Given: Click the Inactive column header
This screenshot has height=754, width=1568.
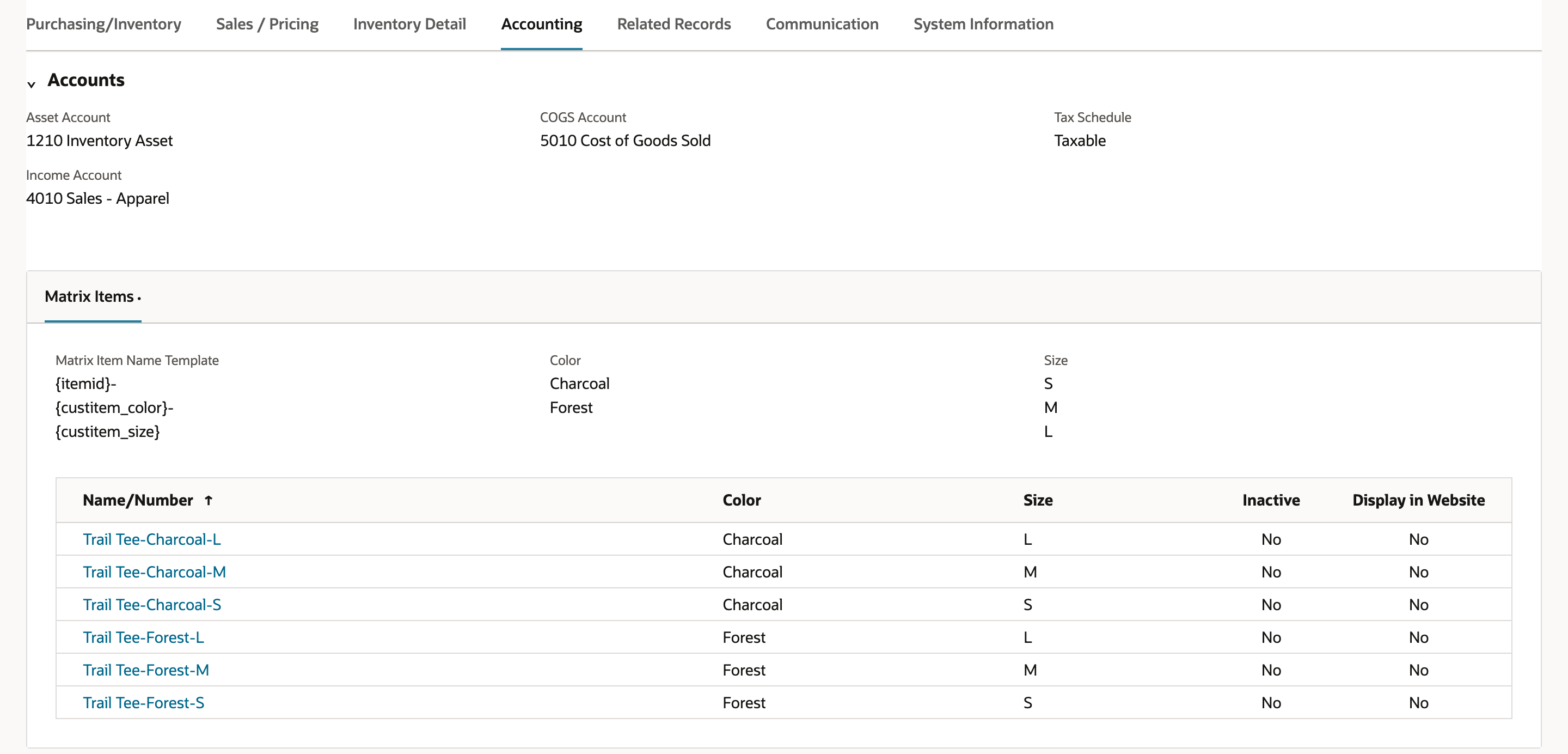Looking at the screenshot, I should tap(1271, 500).
